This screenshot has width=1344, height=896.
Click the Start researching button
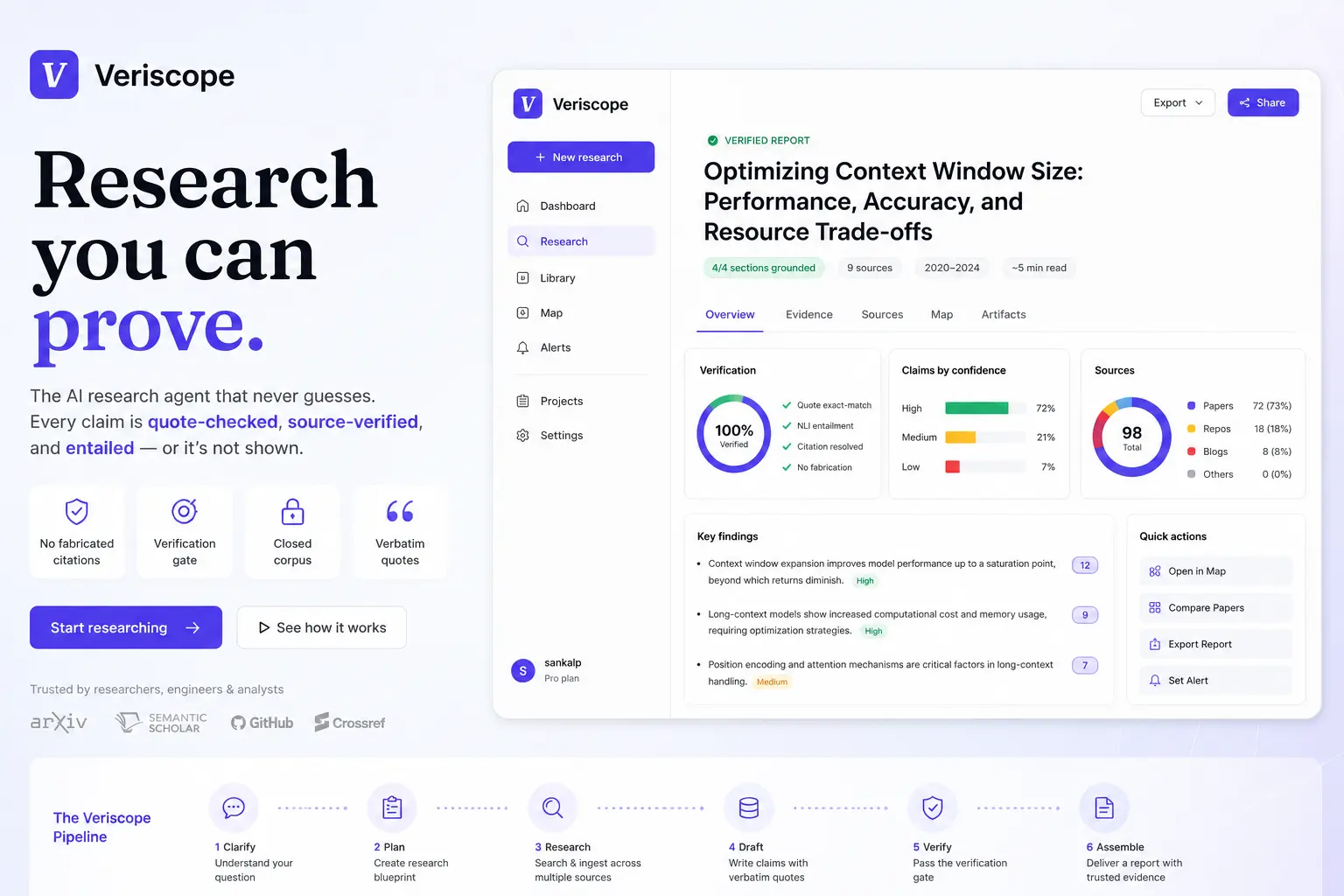point(126,627)
